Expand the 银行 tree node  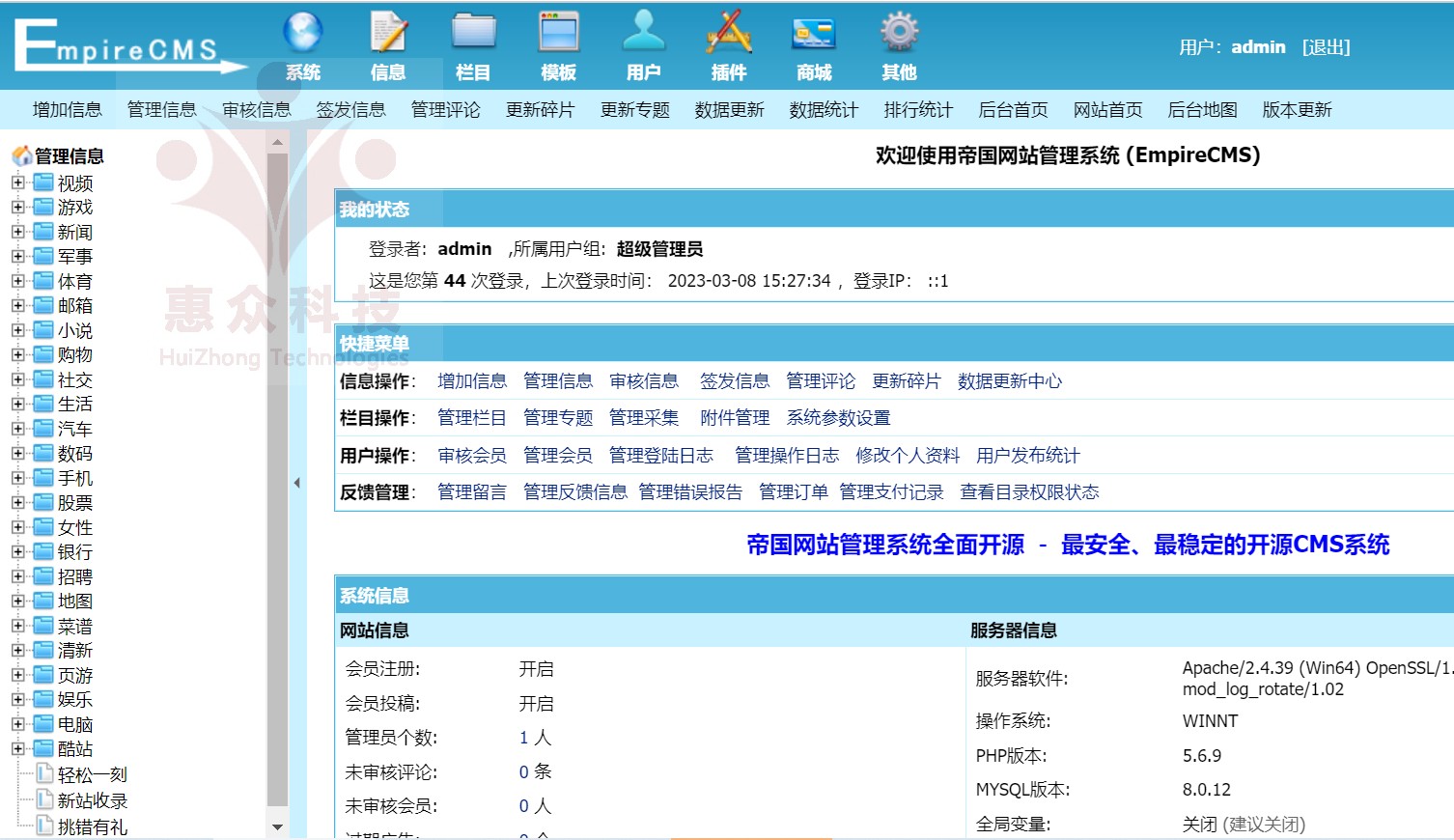(17, 551)
